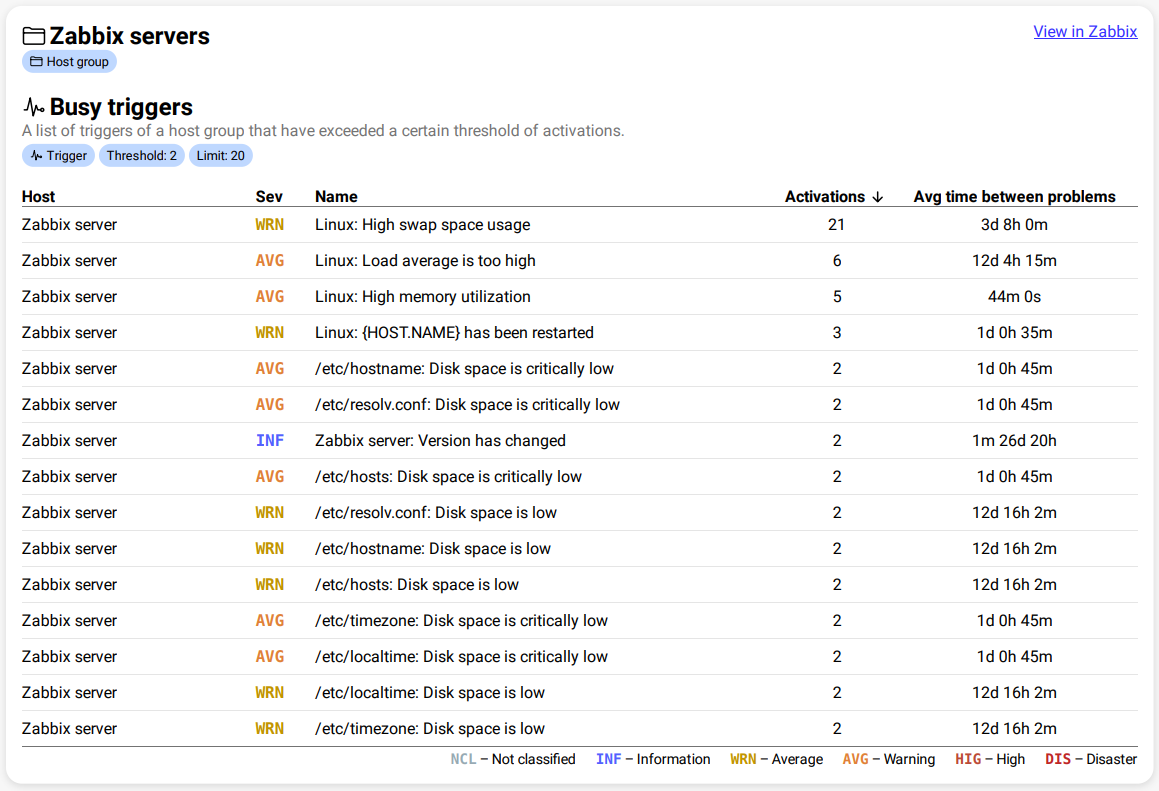Viewport: 1159px width, 791px height.
Task: Click the INF severity badge in Version changed row
Action: [270, 441]
